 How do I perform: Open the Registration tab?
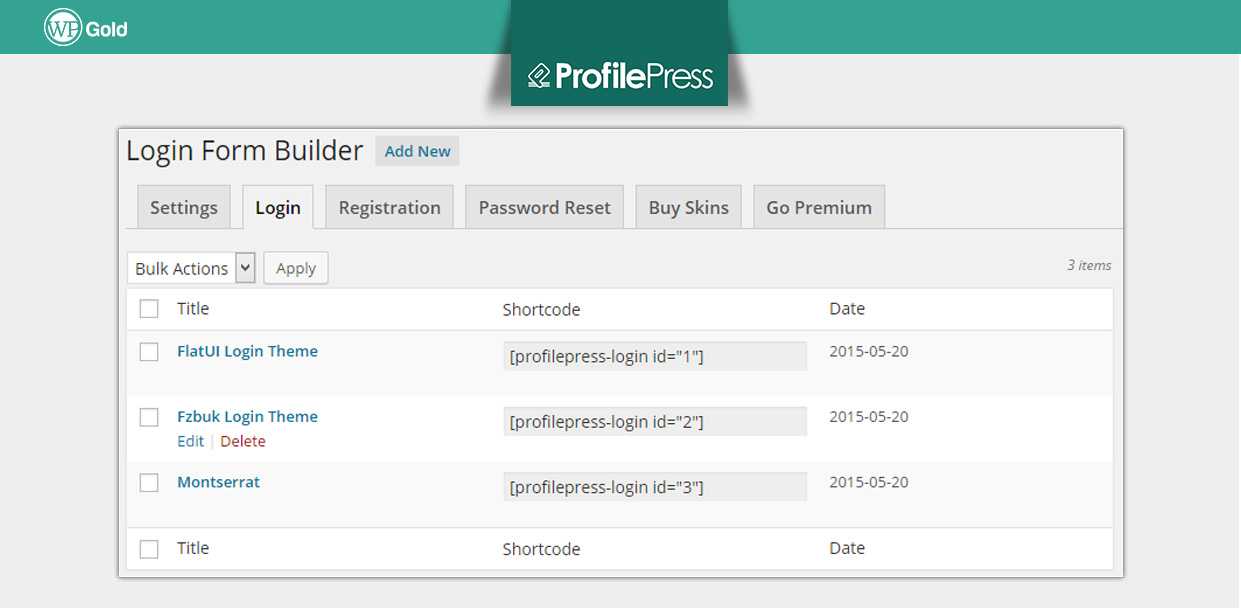pos(389,207)
